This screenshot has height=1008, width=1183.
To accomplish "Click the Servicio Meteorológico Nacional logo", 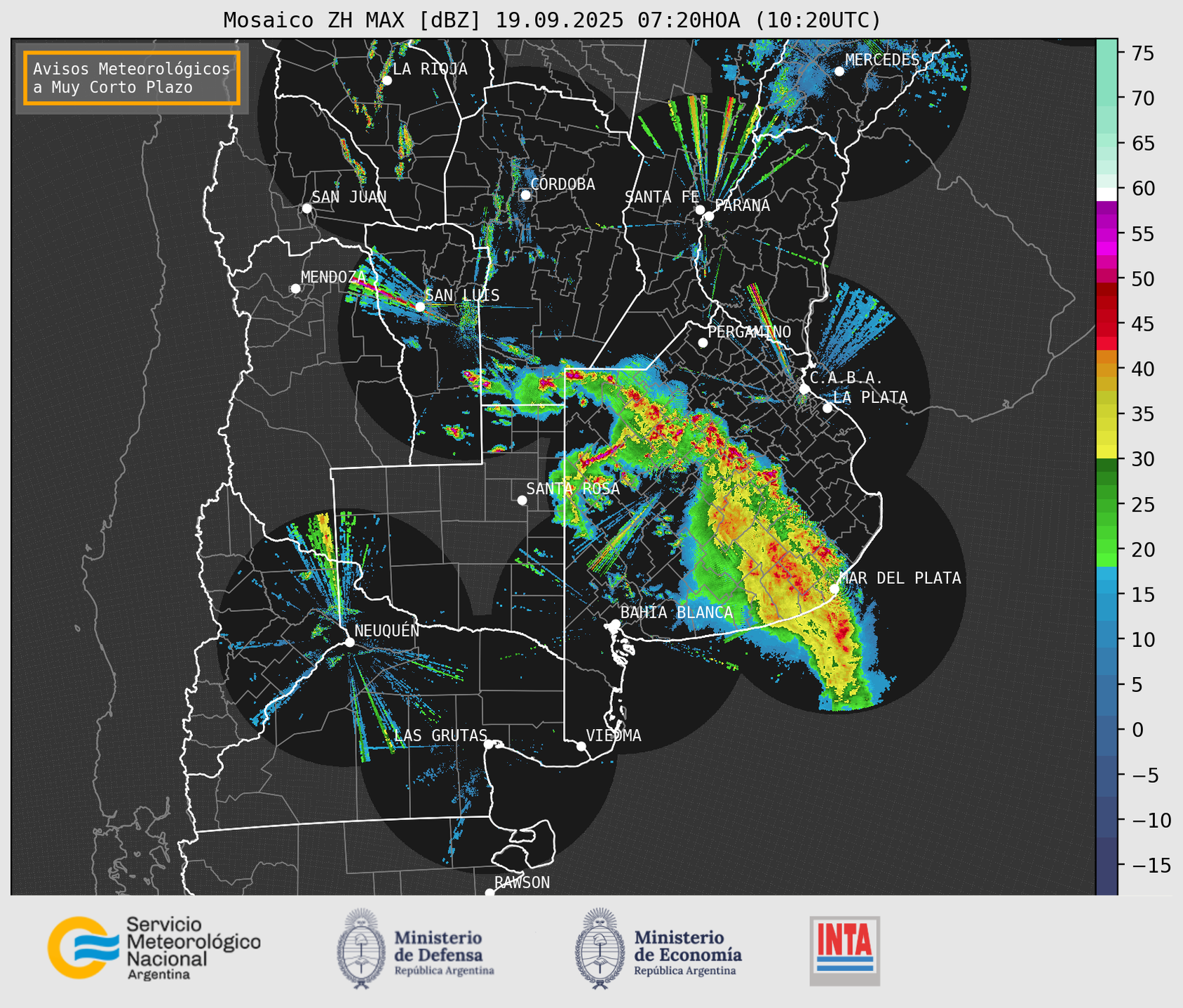I will 154,948.
